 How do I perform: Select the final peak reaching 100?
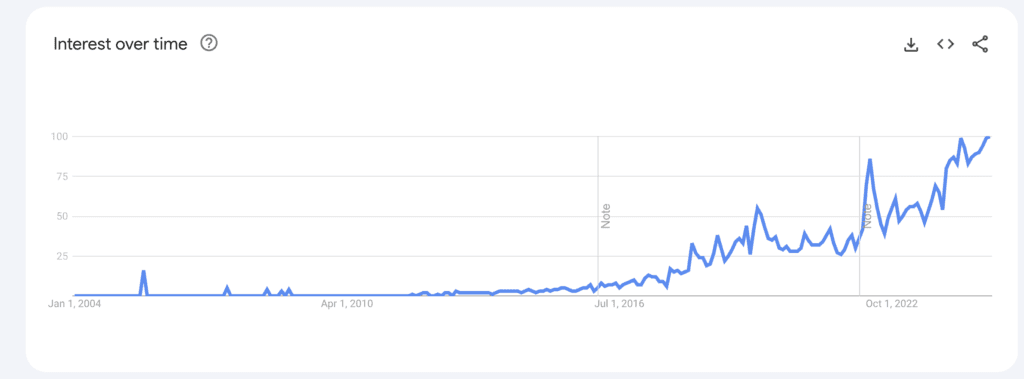tap(987, 137)
